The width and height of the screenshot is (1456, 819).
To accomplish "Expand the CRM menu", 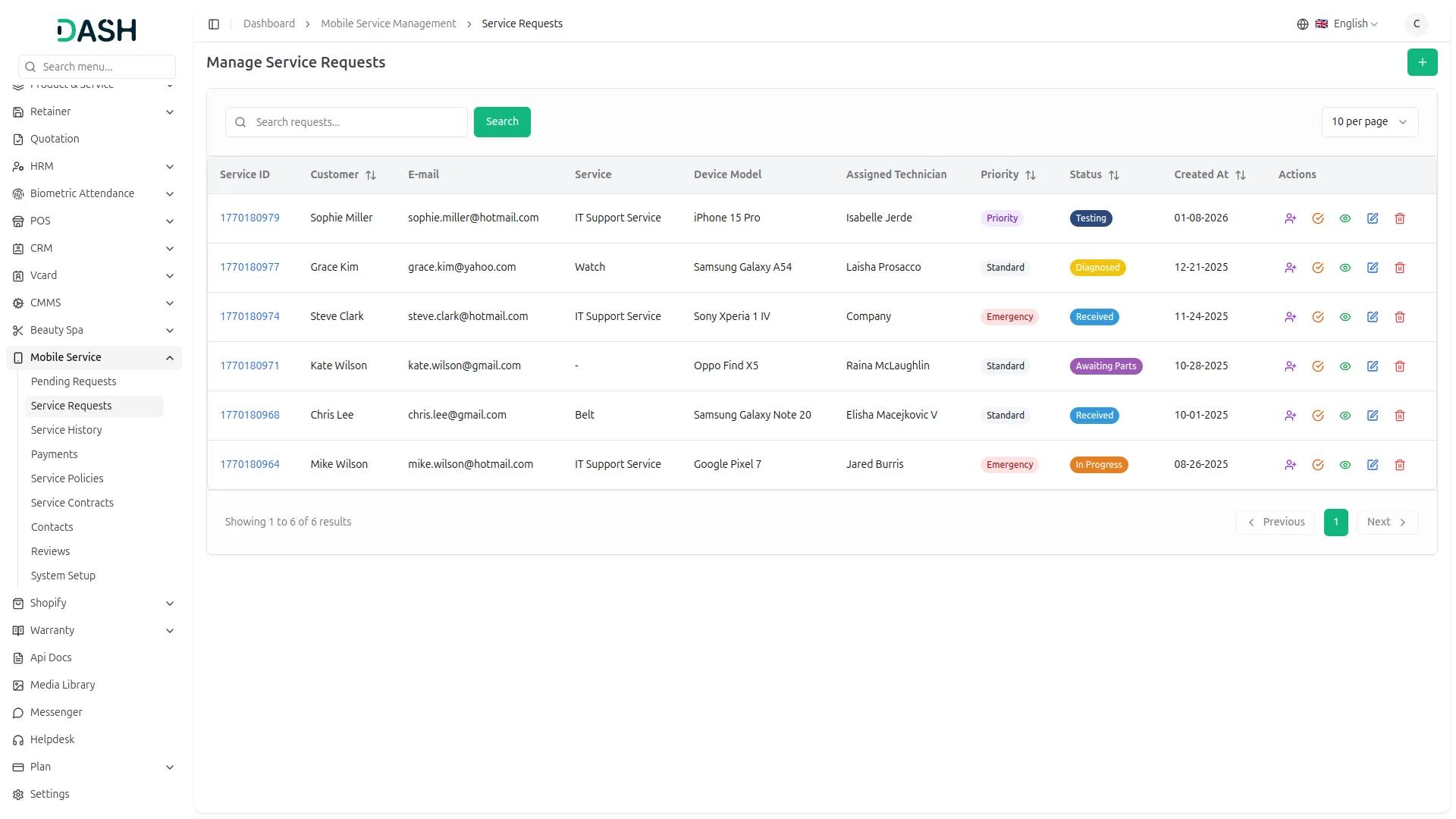I will click(94, 249).
